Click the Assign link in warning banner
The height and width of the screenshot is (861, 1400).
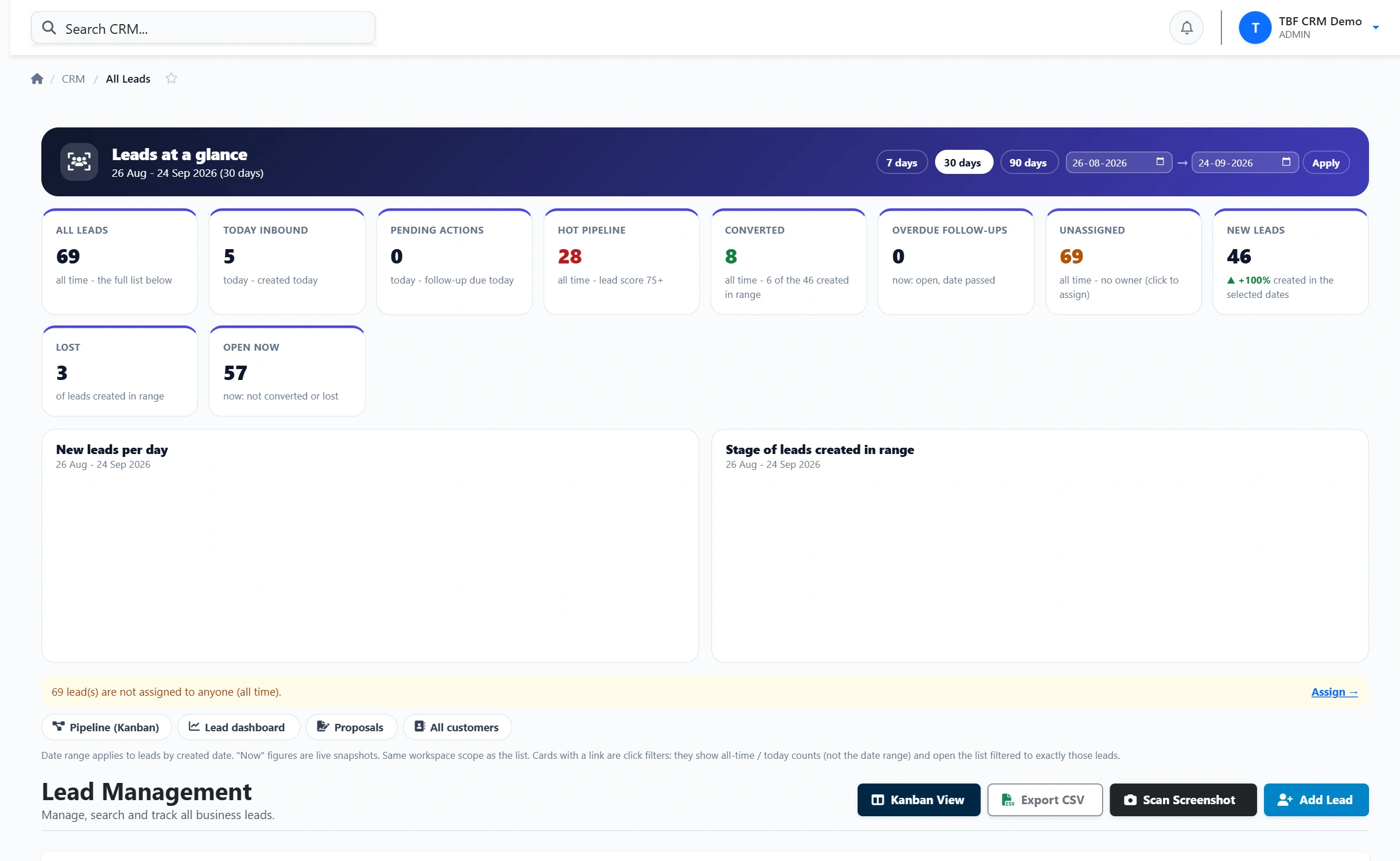(x=1334, y=692)
